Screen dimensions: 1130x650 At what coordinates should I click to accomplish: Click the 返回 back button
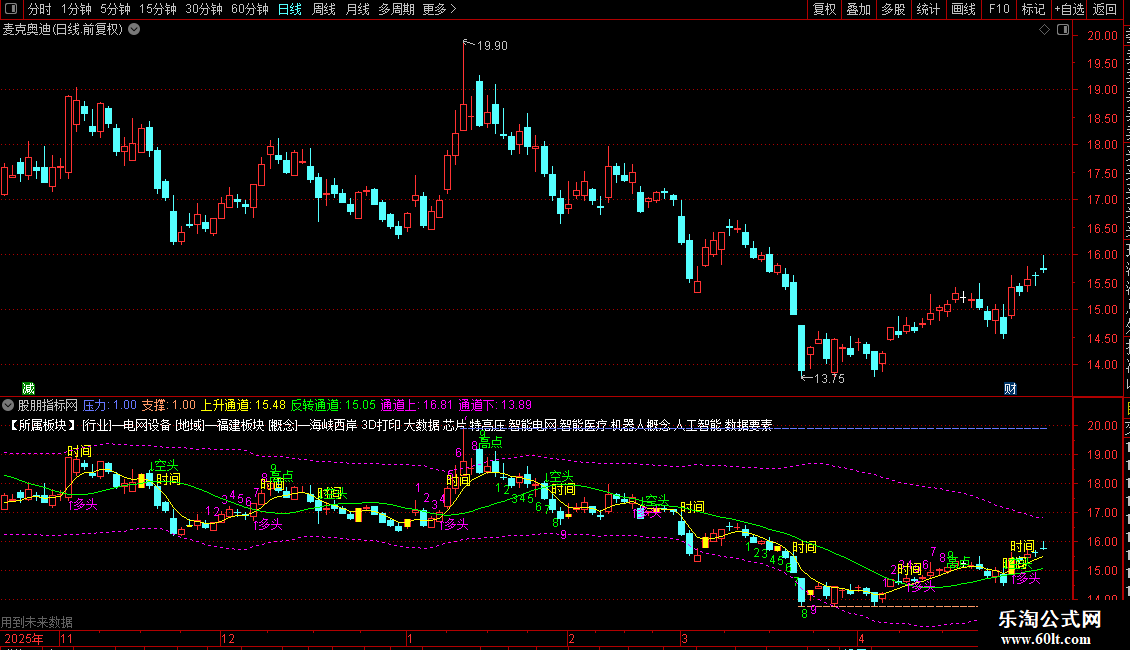1105,9
